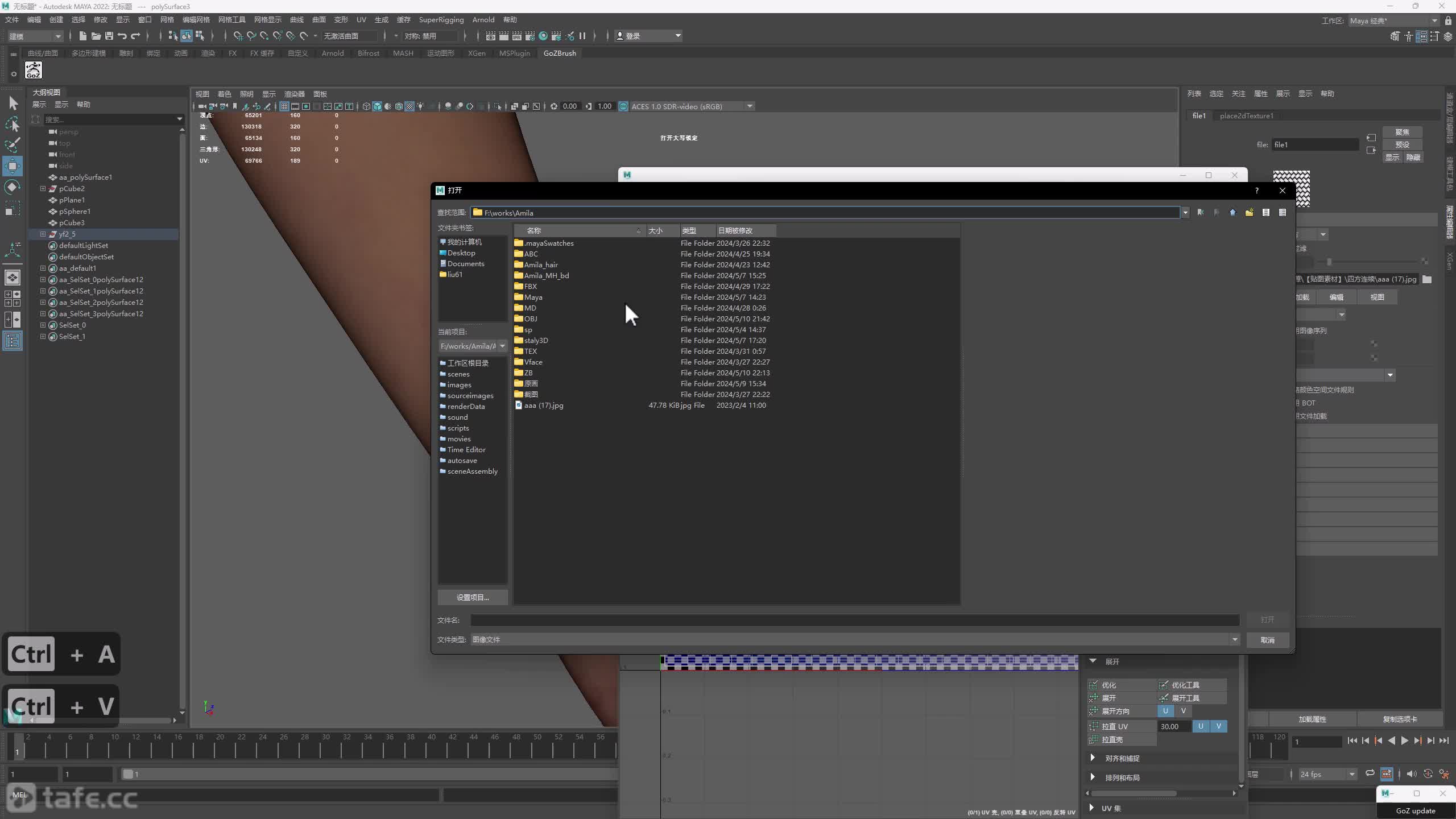Open the 24 fps dropdown
This screenshot has width=1456, height=819.
[x=1327, y=775]
